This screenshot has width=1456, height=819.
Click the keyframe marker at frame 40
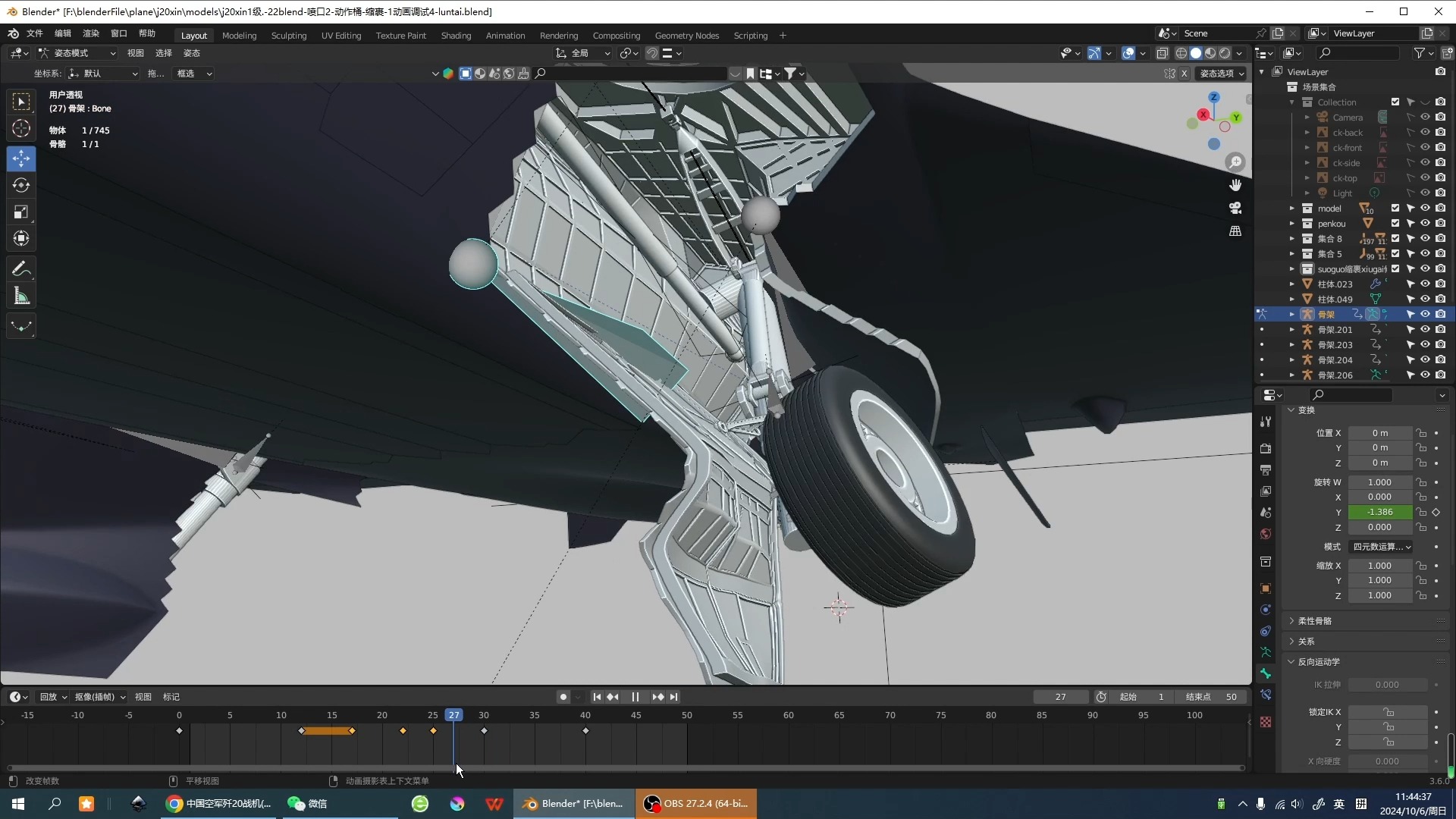585,731
